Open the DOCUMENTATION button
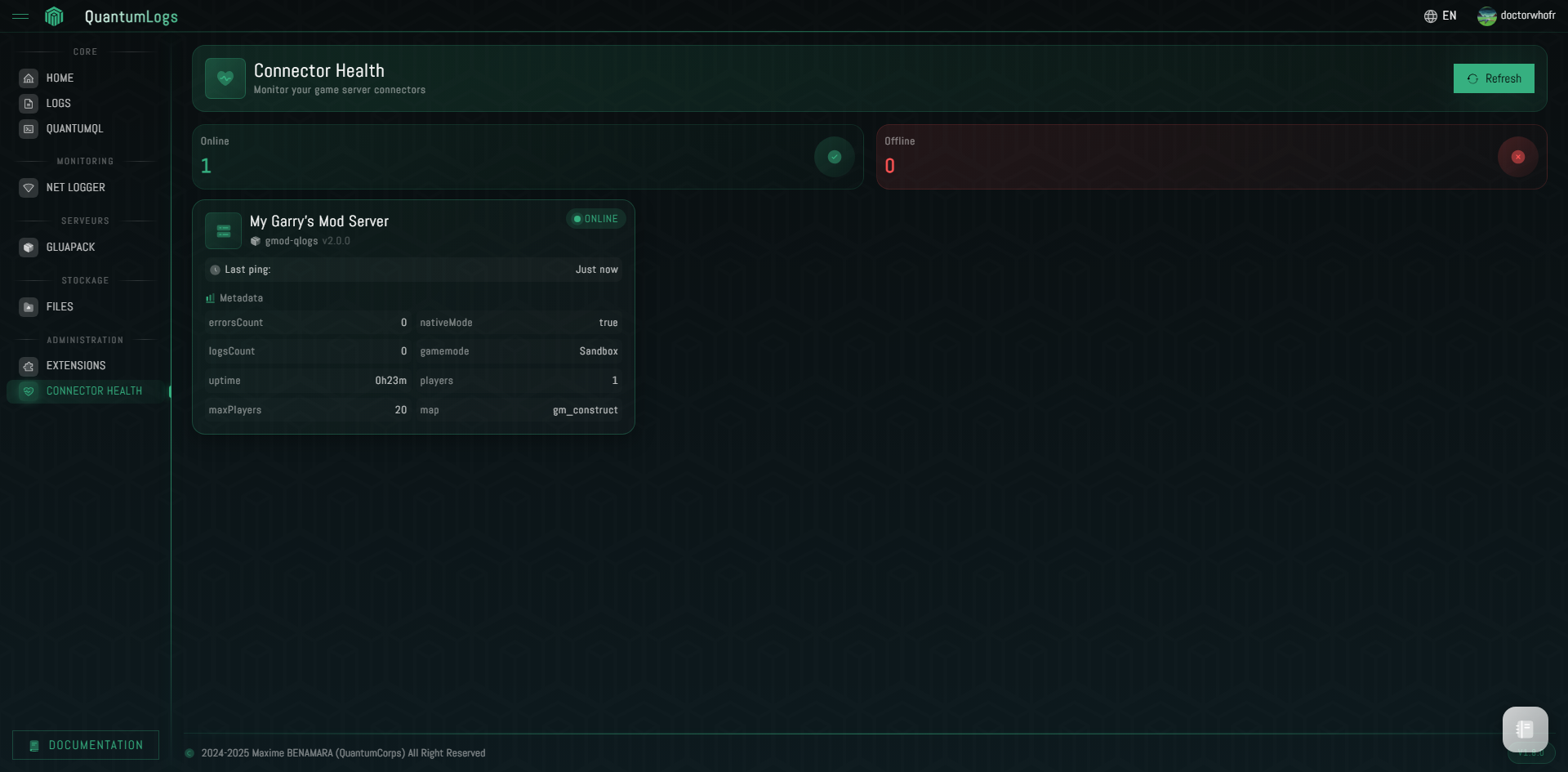 pos(86,745)
